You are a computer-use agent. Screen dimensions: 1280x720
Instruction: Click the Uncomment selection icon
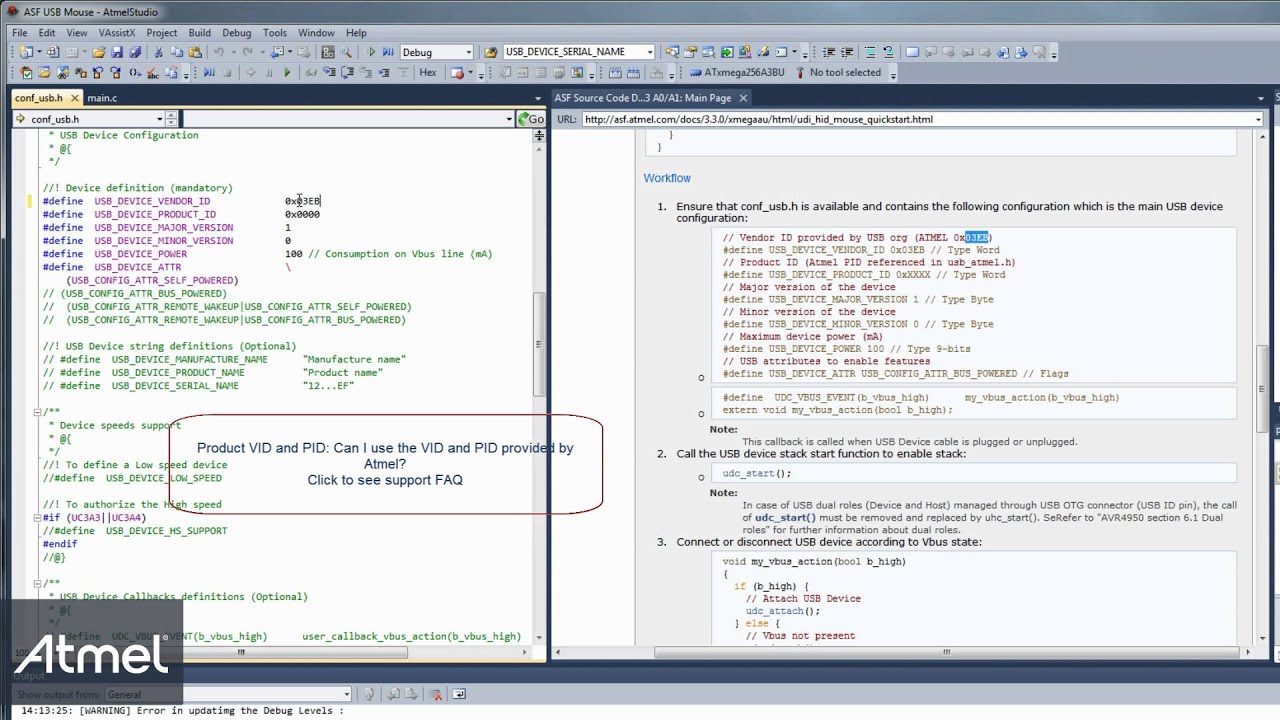coord(889,52)
